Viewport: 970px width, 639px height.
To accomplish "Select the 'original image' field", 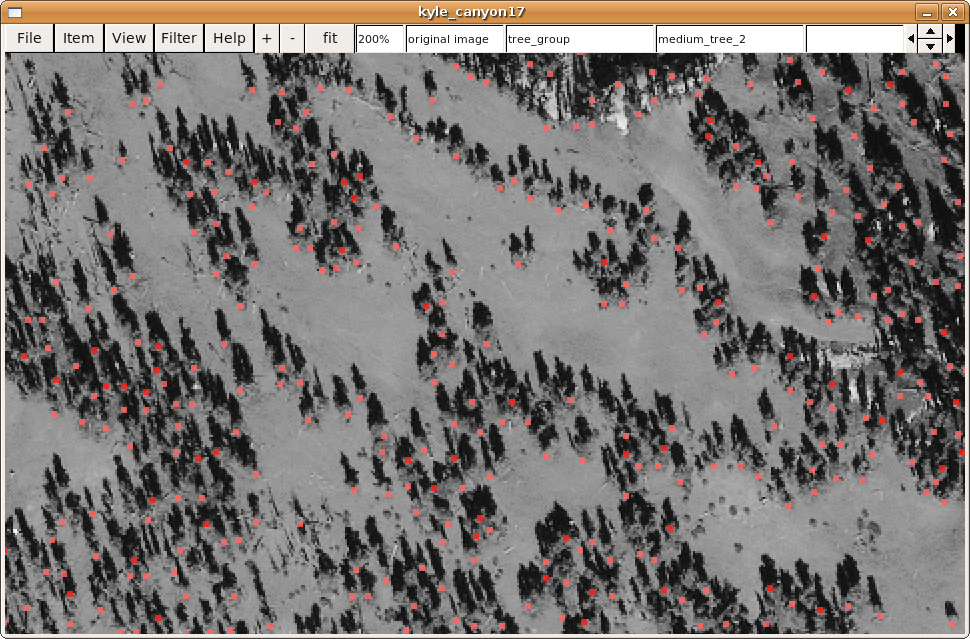I will pyautogui.click(x=455, y=39).
